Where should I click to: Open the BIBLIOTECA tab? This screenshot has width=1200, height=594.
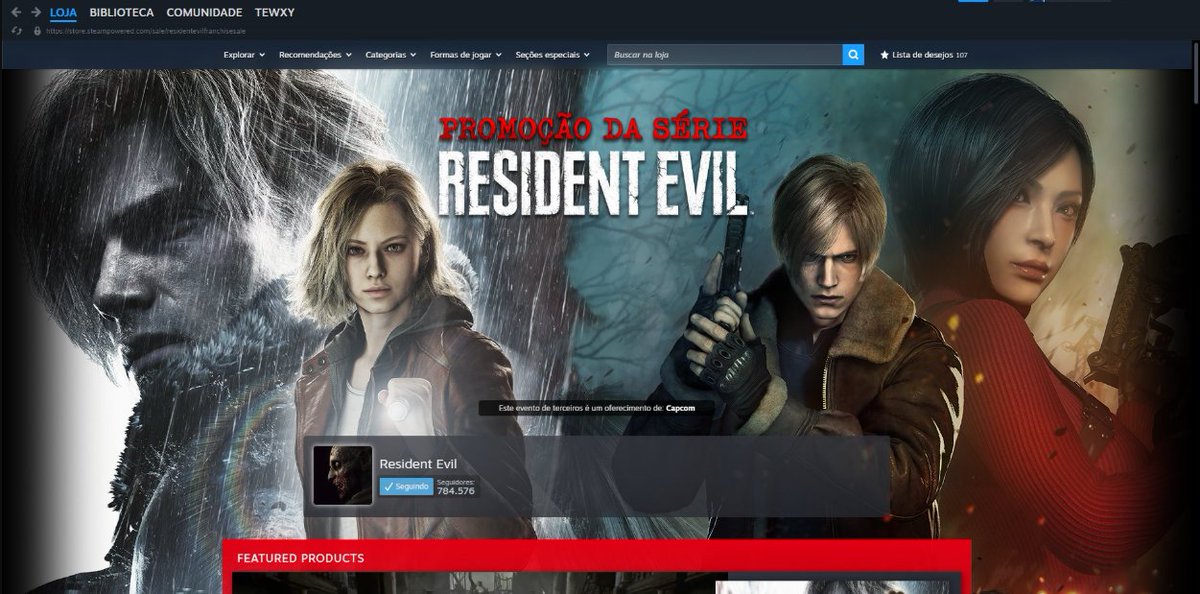coord(121,12)
